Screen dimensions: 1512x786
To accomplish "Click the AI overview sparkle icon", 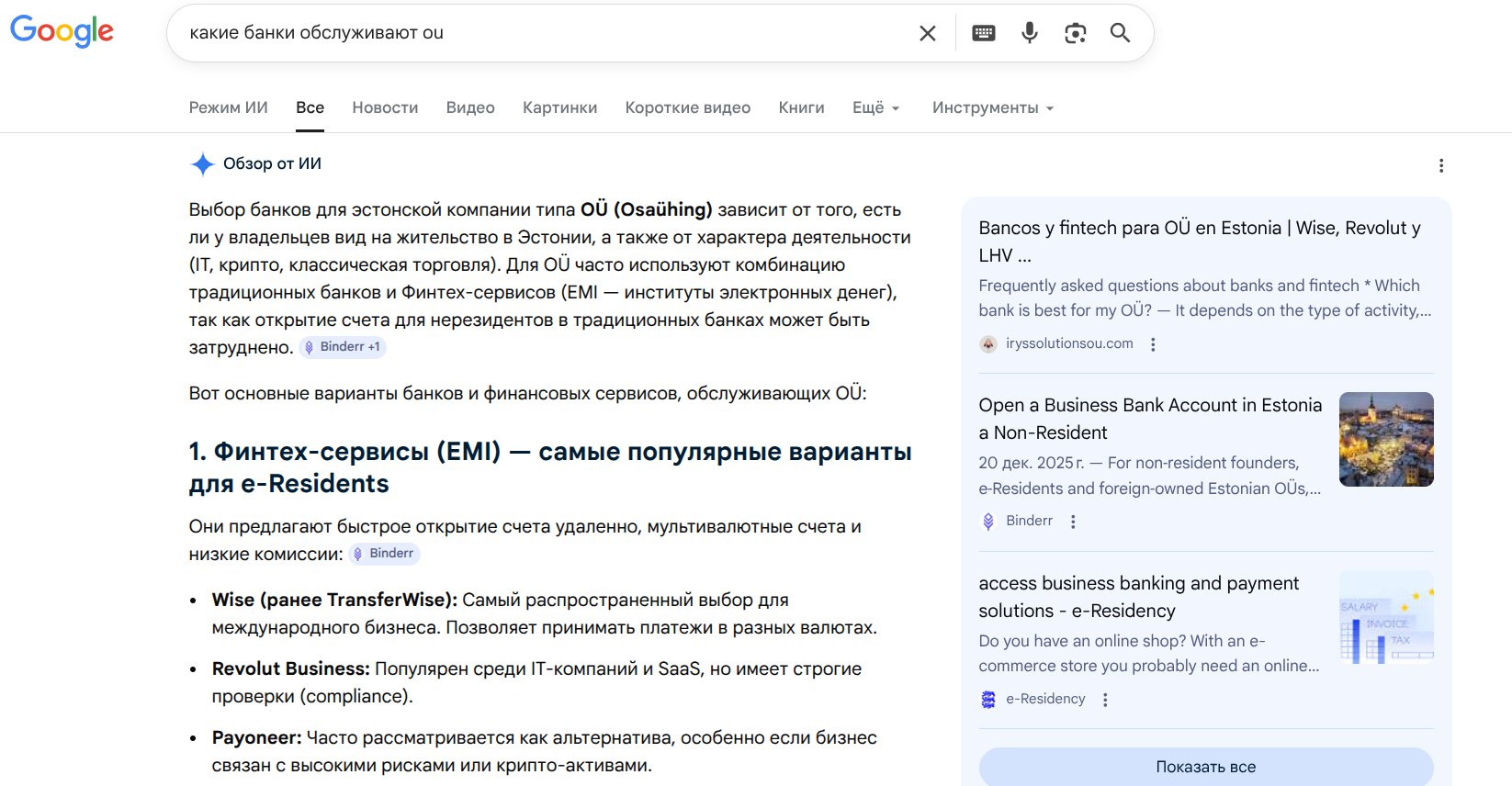I will (x=202, y=164).
